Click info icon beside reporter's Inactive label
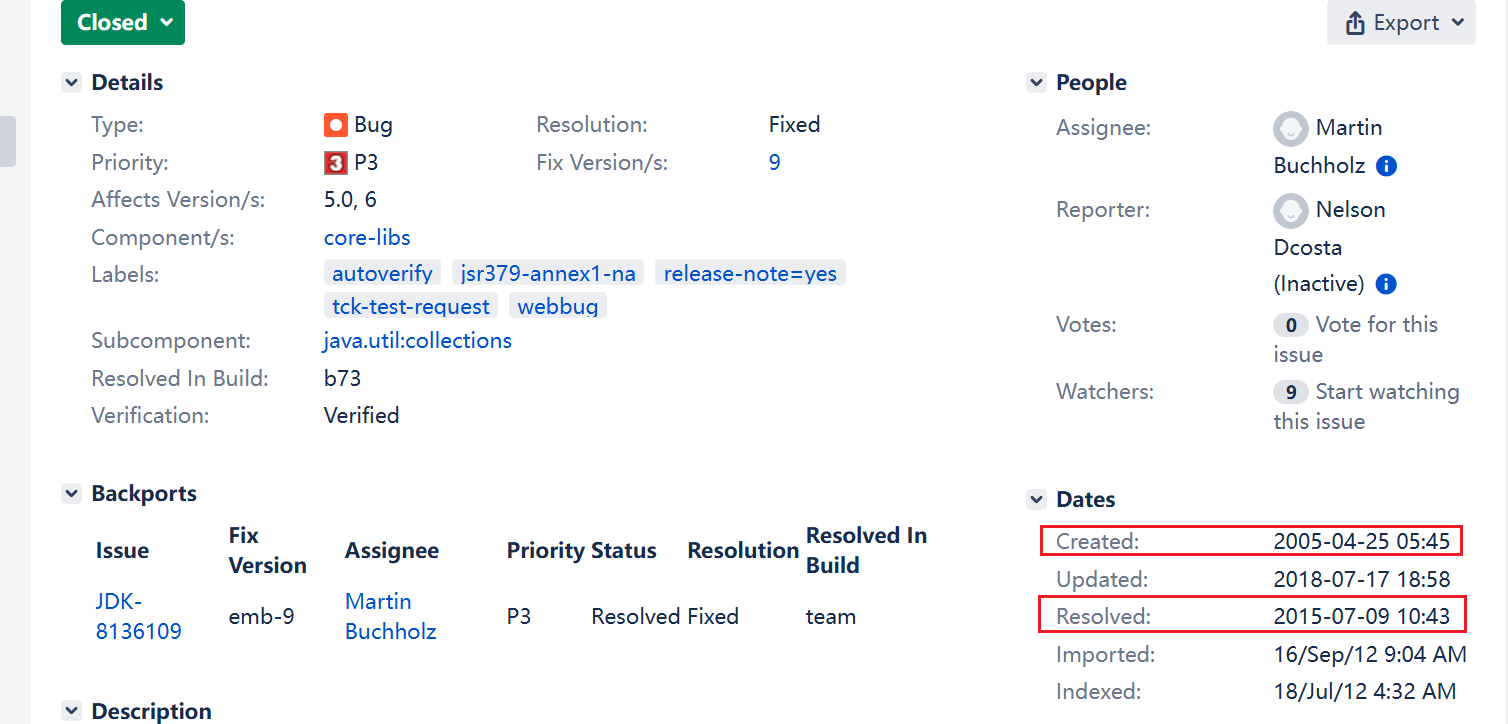Screen dimensions: 1508x724 tap(1386, 284)
